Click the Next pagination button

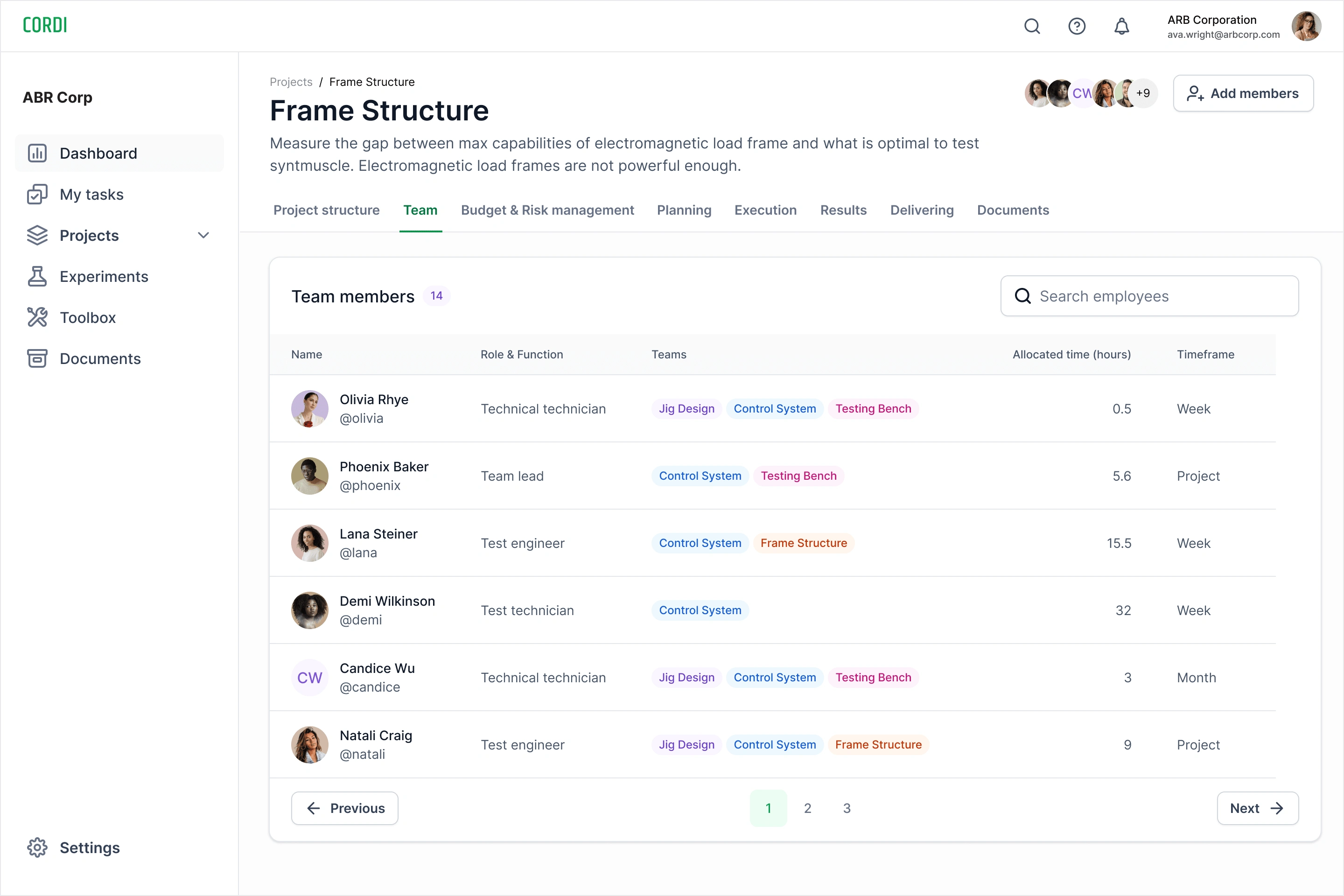tap(1254, 808)
